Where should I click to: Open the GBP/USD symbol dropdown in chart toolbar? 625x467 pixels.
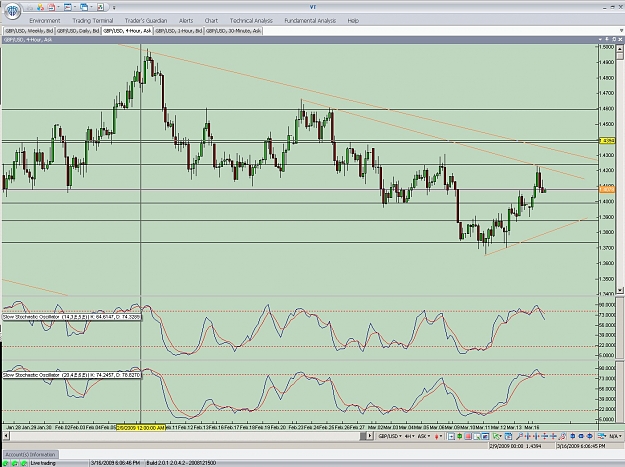click(390, 436)
